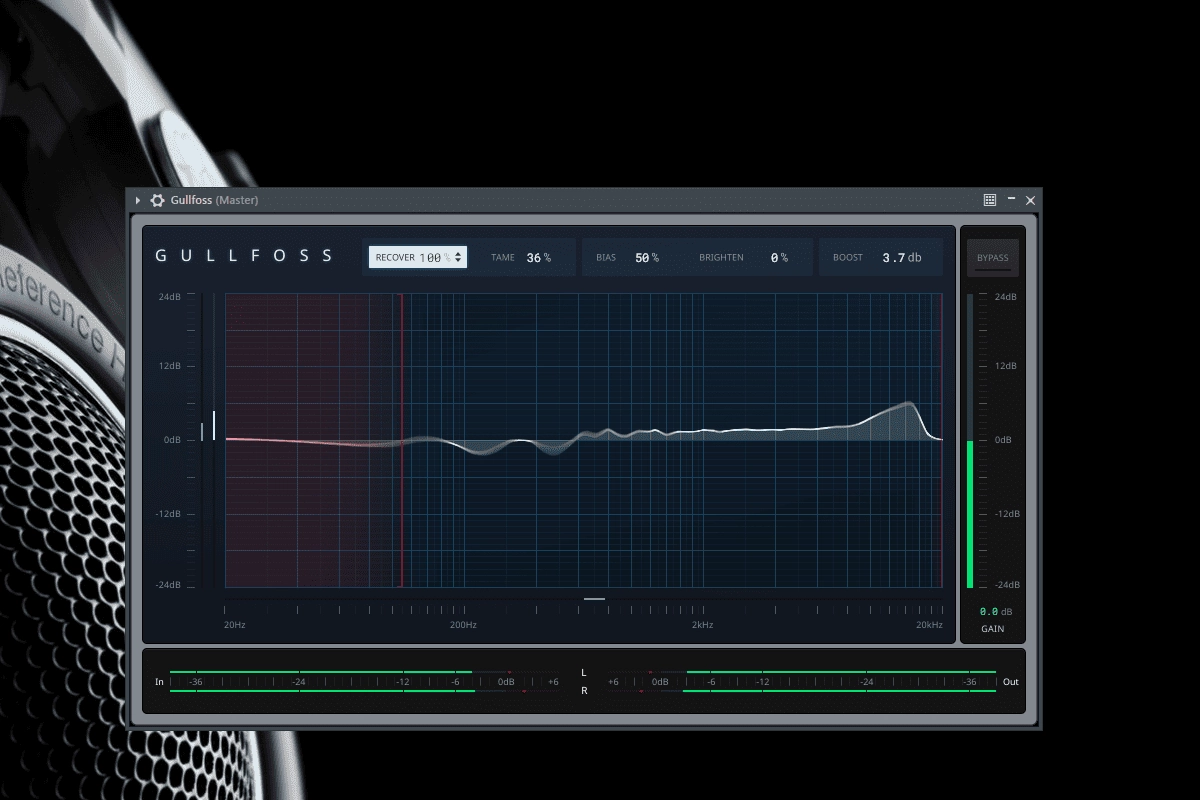Image resolution: width=1200 pixels, height=800 pixels.
Task: Click the 200Hz frequency axis label
Action: click(463, 625)
